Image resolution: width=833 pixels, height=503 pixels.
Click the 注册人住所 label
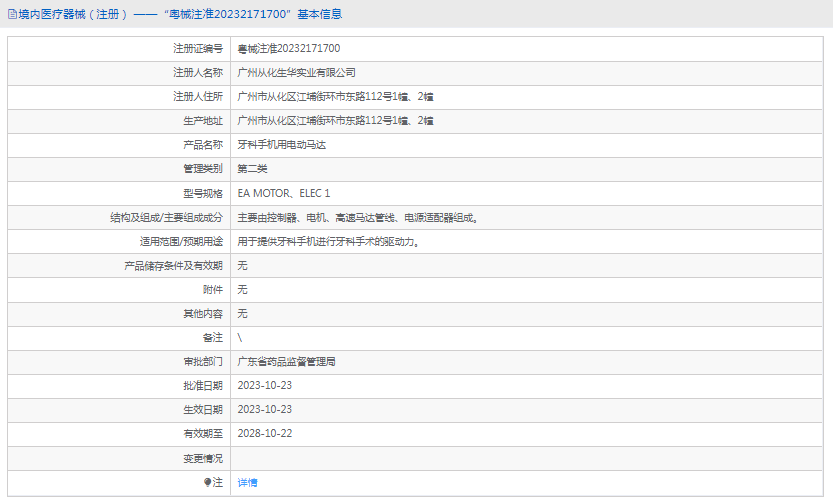point(198,96)
